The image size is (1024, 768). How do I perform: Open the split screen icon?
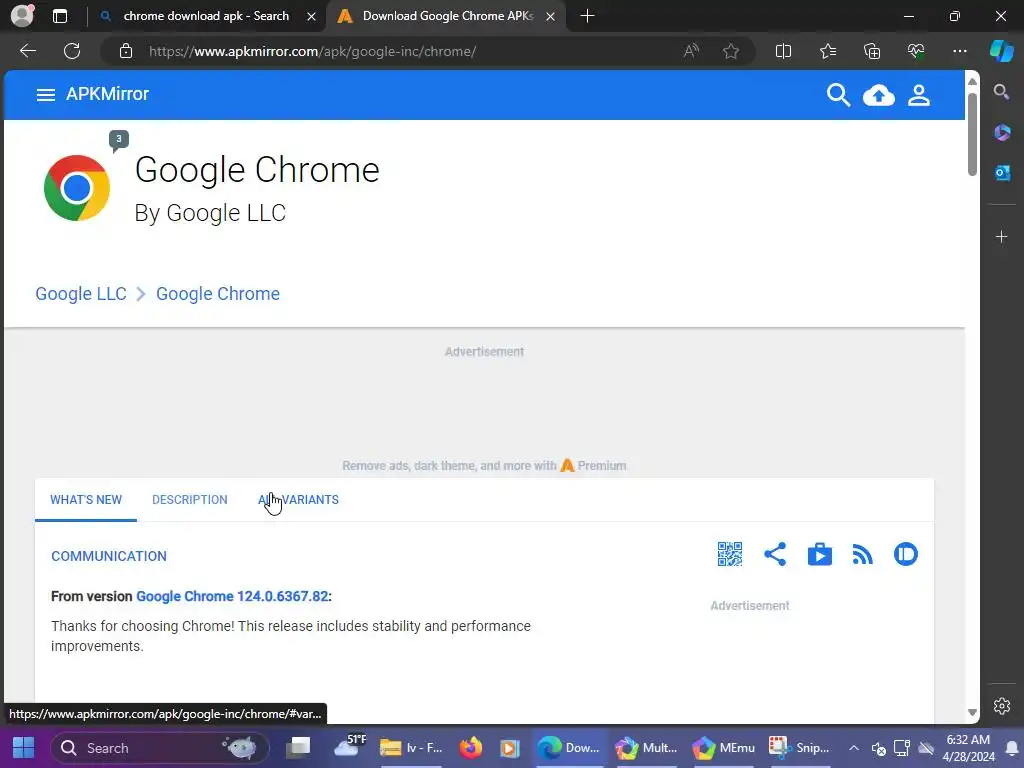[x=783, y=51]
